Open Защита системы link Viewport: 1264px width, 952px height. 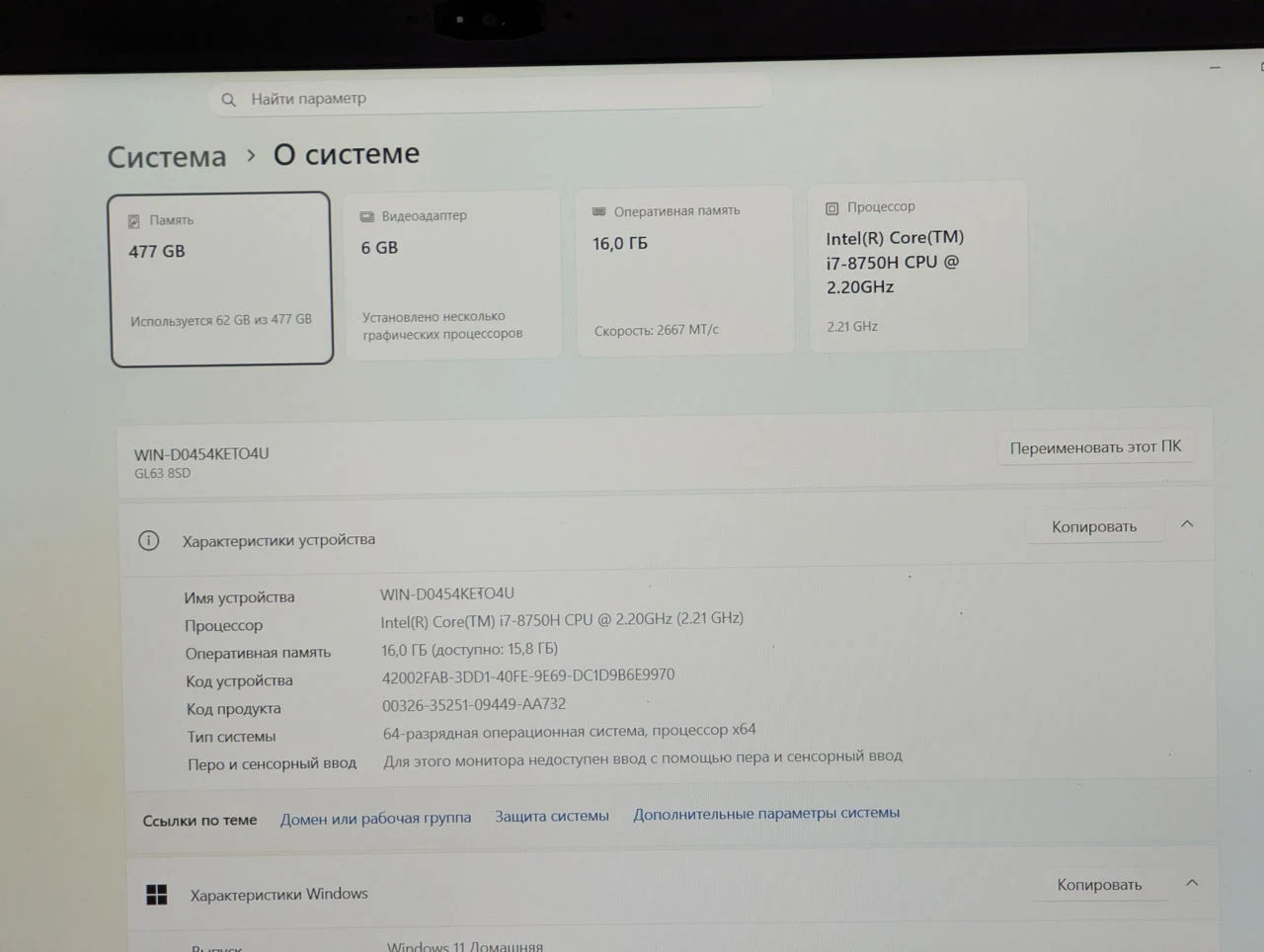(x=552, y=816)
